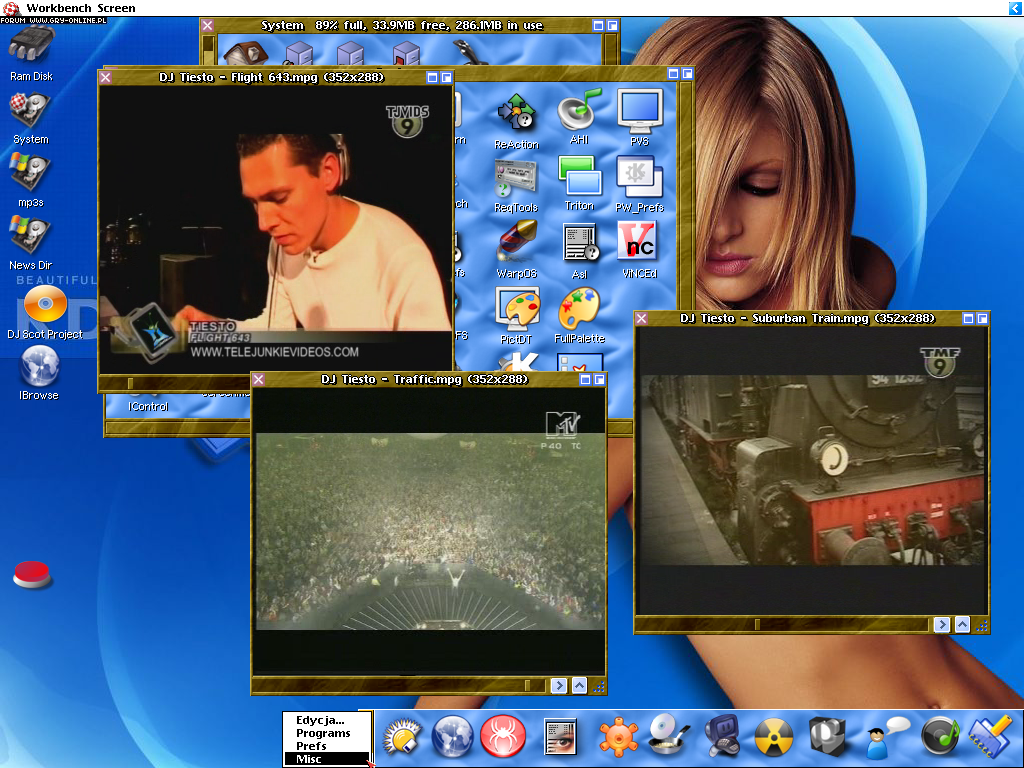Viewport: 1024px width, 768px height.
Task: Launch the red spider dock icon
Action: click(x=503, y=736)
